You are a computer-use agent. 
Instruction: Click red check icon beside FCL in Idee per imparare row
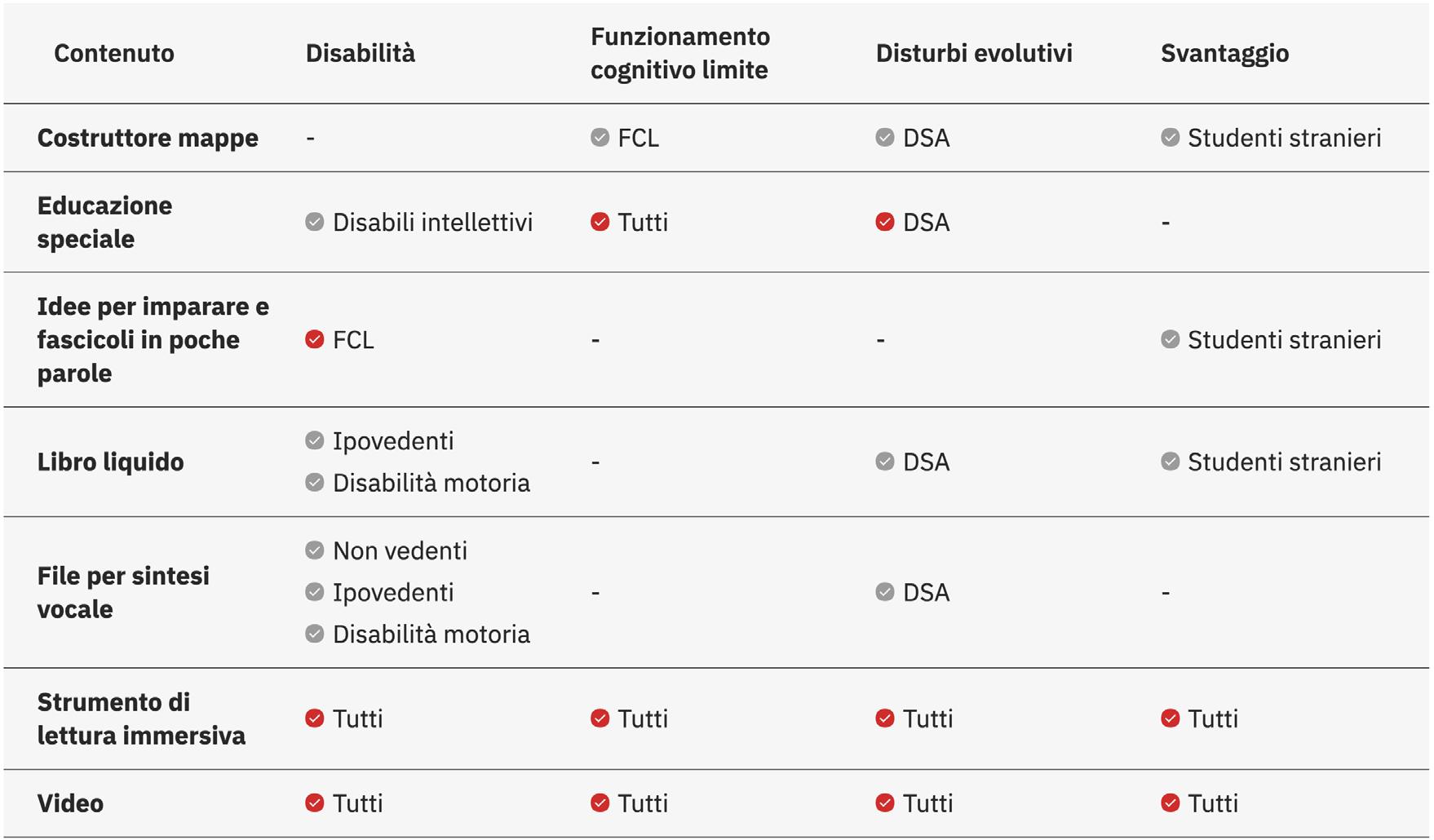click(x=314, y=339)
